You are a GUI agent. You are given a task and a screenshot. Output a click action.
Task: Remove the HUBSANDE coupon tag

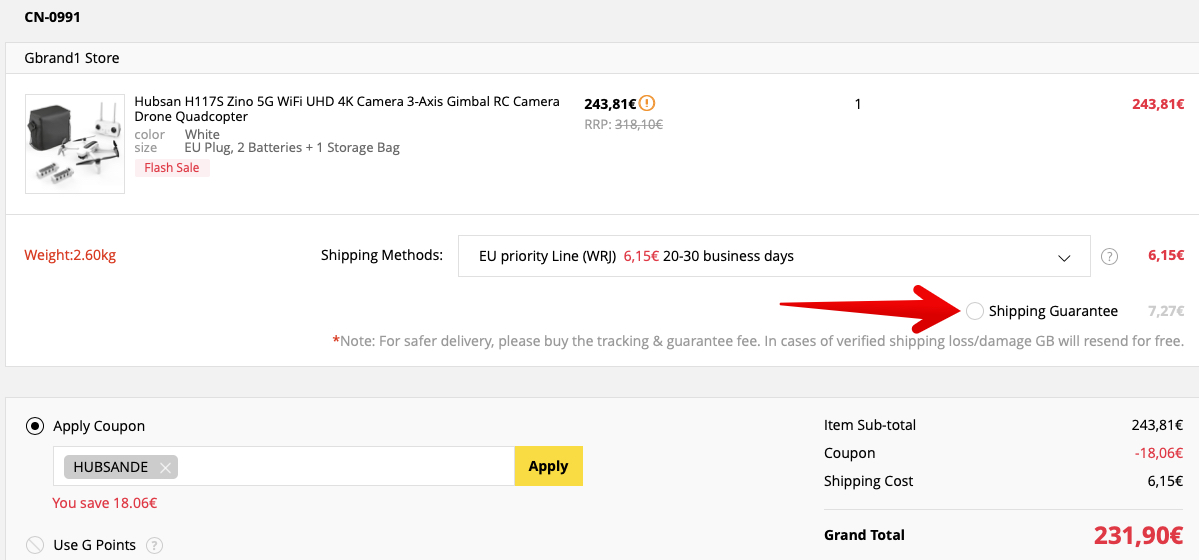pyautogui.click(x=165, y=467)
